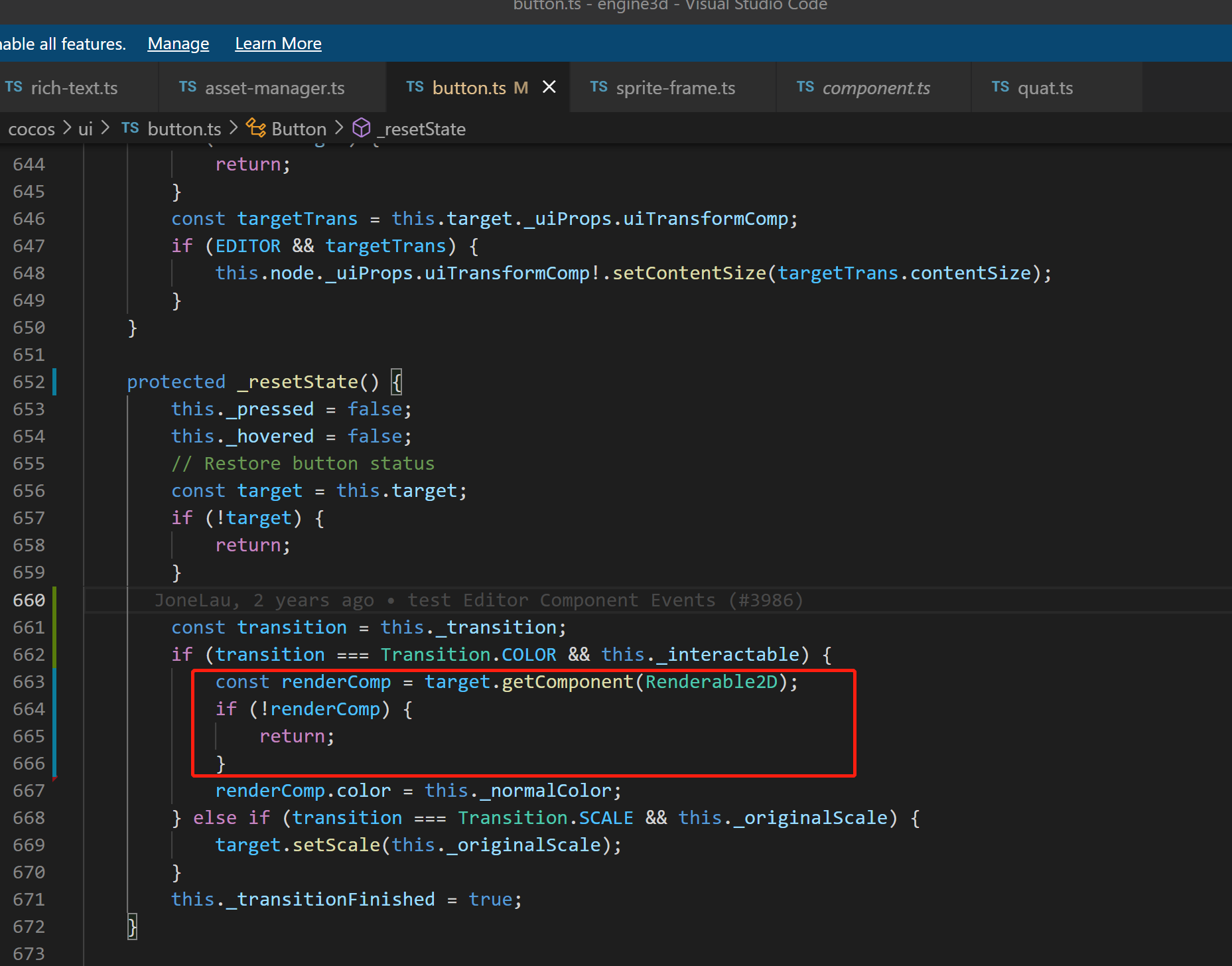Click 'targetTrans' declaration on line 646
This screenshot has height=966, width=1232.
pos(297,219)
